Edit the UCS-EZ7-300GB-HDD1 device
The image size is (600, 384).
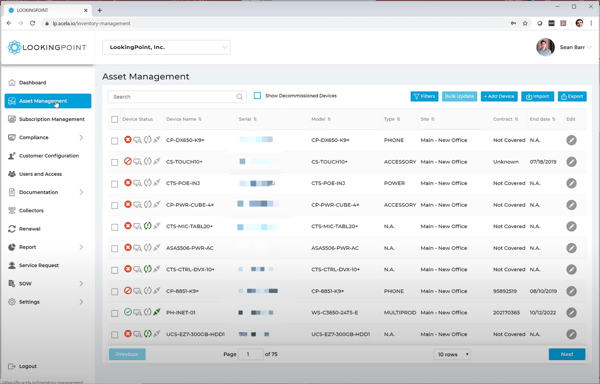click(x=571, y=334)
